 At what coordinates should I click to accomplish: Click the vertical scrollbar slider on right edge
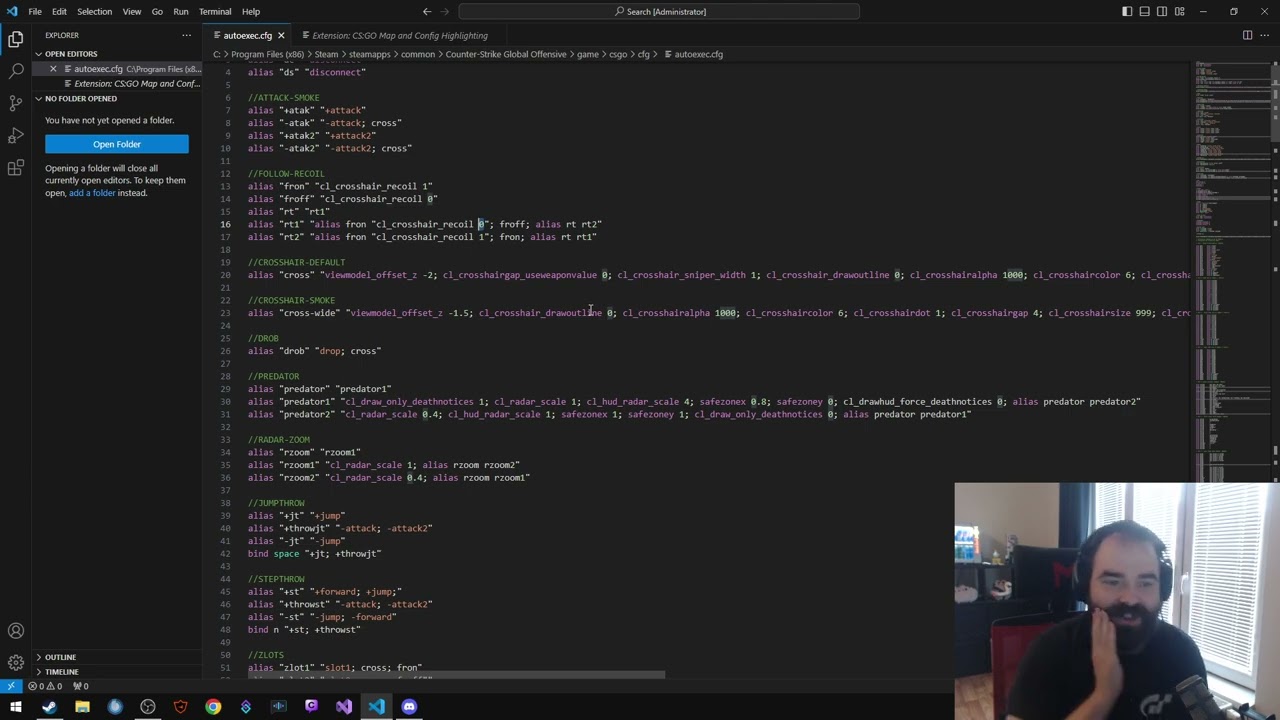click(1274, 104)
